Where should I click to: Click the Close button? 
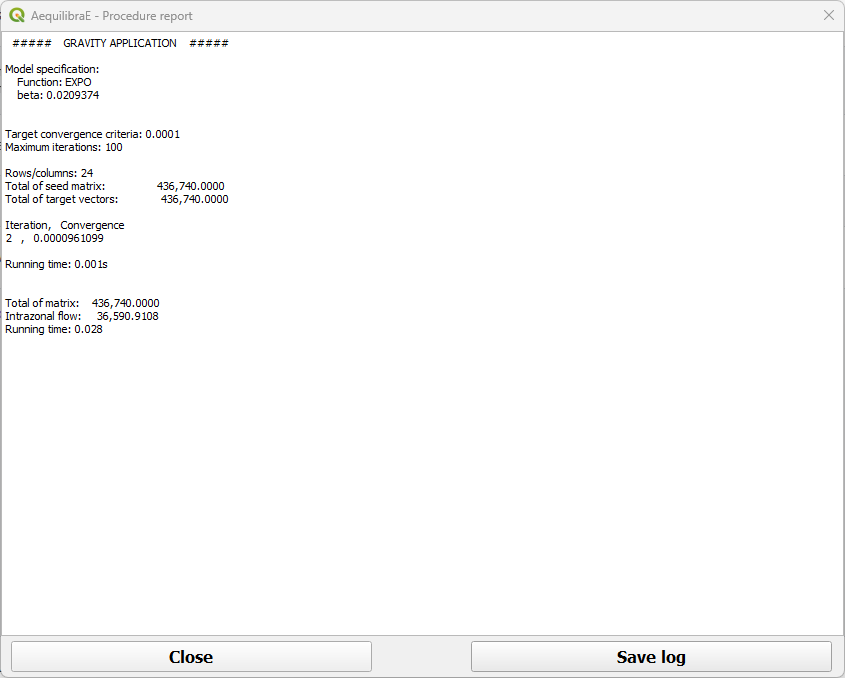[191, 657]
